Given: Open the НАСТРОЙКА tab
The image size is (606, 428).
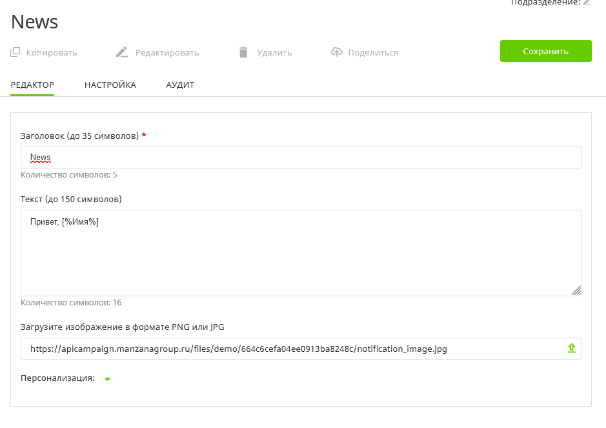Looking at the screenshot, I should tap(110, 85).
